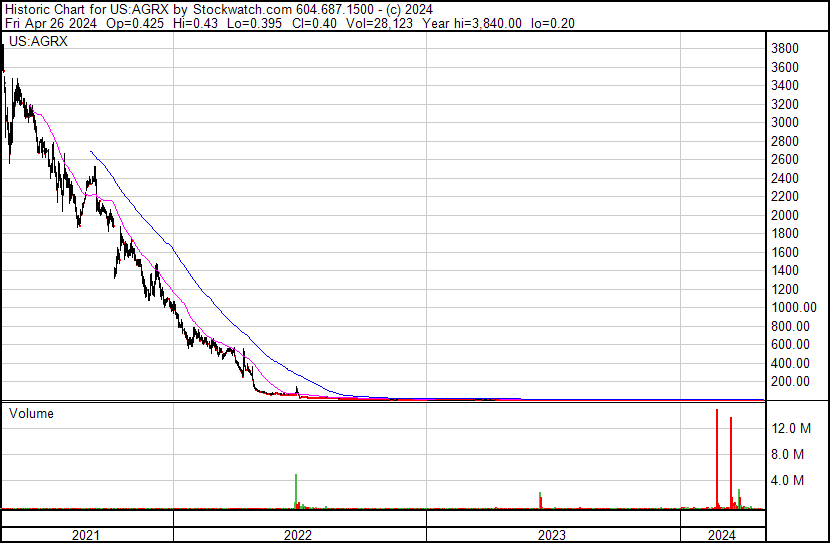Image resolution: width=830 pixels, height=543 pixels.
Task: Click the 4.0 M volume axis label
Action: click(790, 480)
